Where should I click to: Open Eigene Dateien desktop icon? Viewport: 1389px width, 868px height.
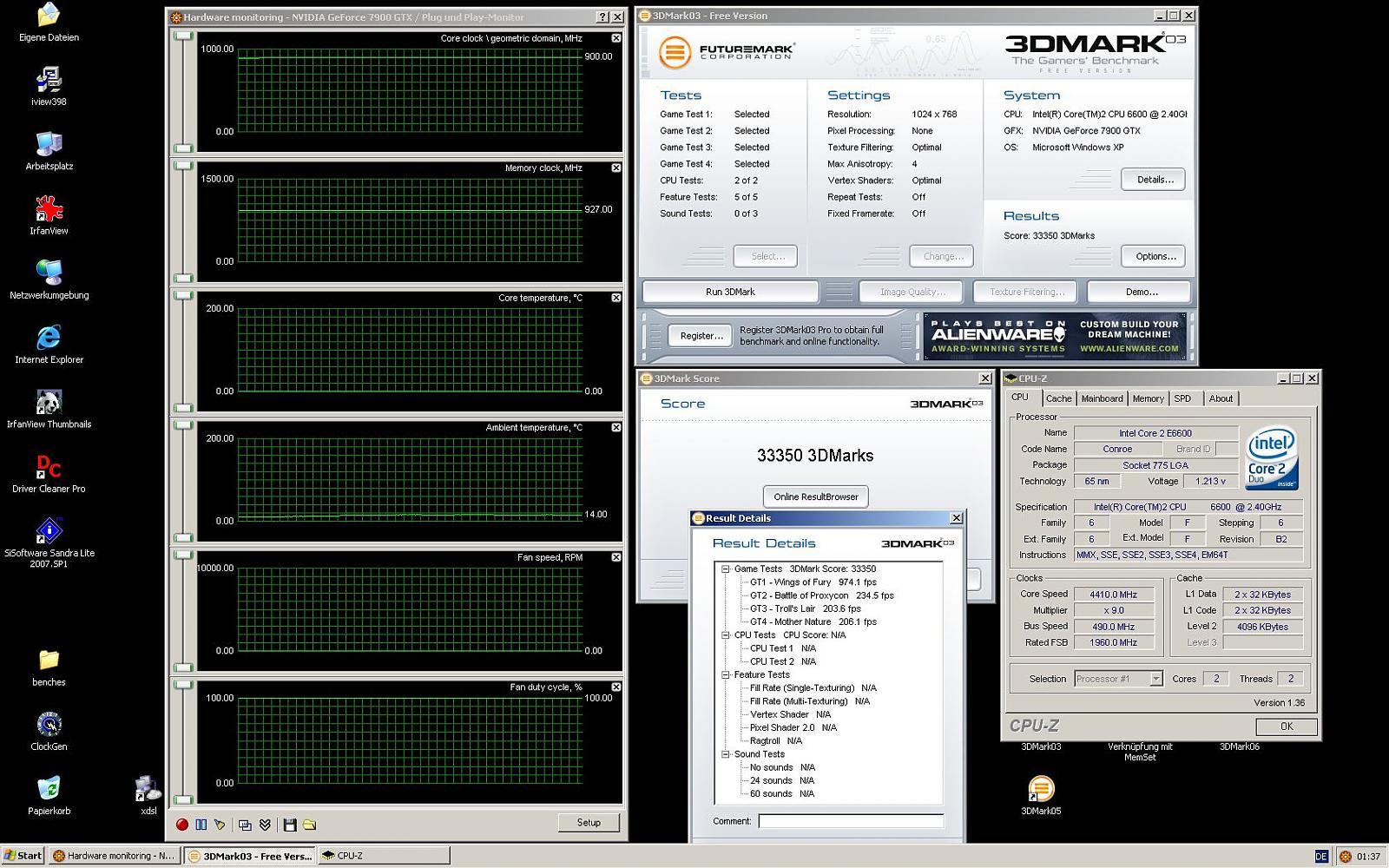49,23
